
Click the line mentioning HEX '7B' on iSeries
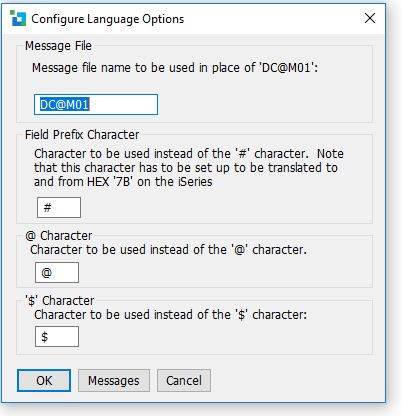tap(123, 182)
